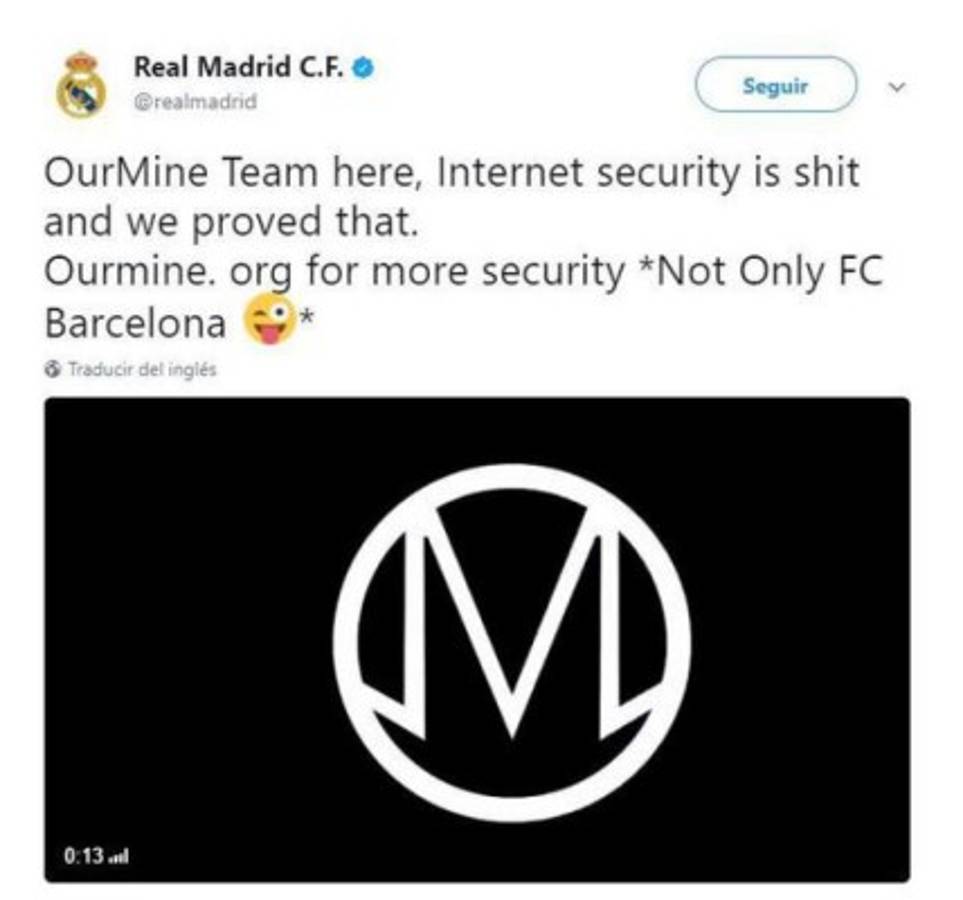The height and width of the screenshot is (900, 963).
Task: Click the word 'Barcelona' in the tweet
Action: tap(136, 323)
